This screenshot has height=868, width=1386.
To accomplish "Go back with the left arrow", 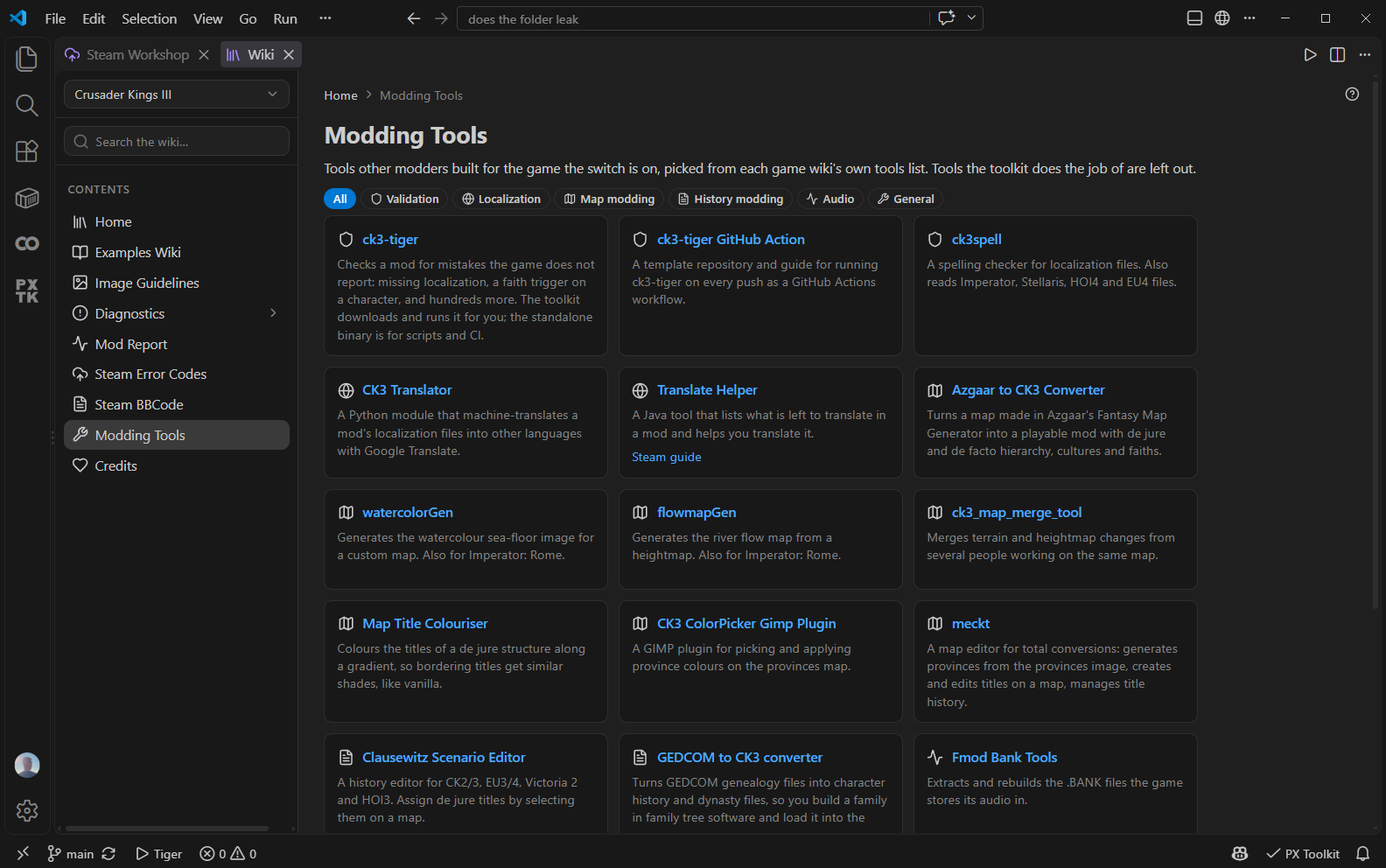I will point(414,18).
